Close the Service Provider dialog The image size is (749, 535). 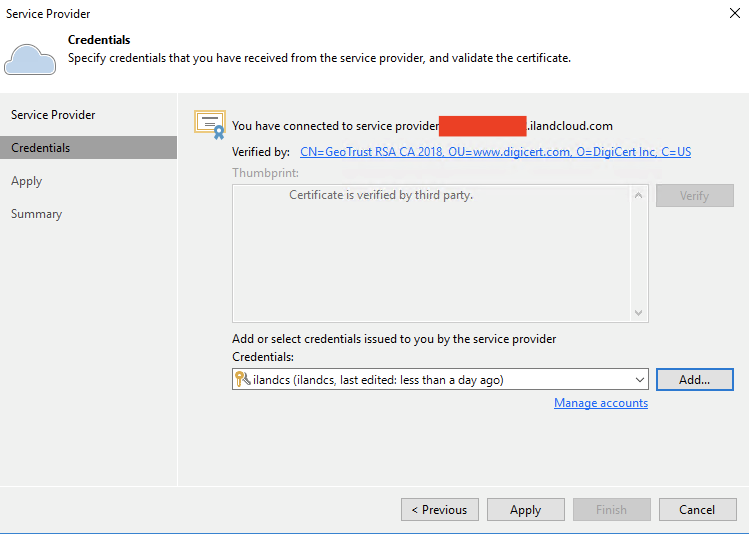point(735,14)
